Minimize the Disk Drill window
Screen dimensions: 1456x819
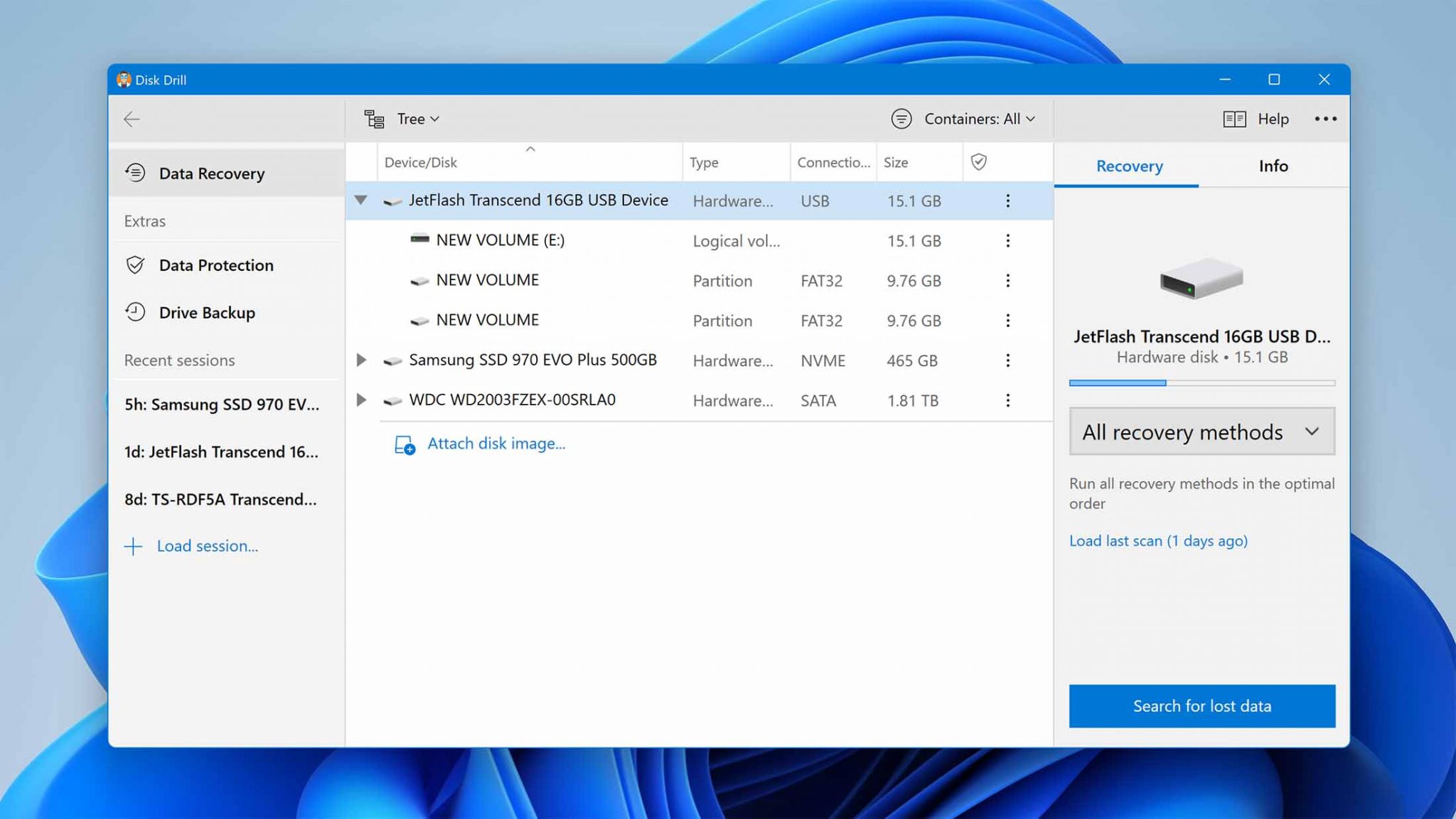1224,80
